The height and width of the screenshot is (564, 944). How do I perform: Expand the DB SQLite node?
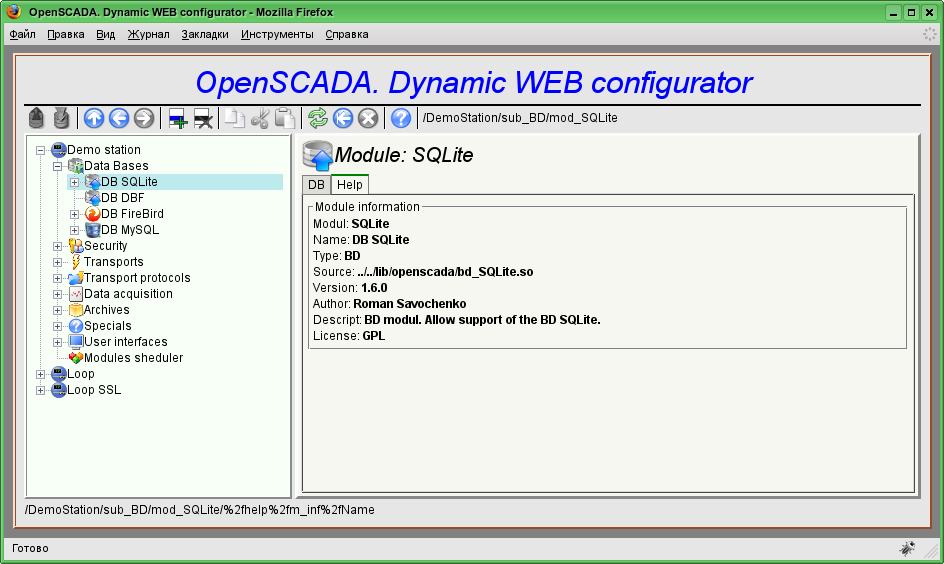pyautogui.click(x=74, y=182)
